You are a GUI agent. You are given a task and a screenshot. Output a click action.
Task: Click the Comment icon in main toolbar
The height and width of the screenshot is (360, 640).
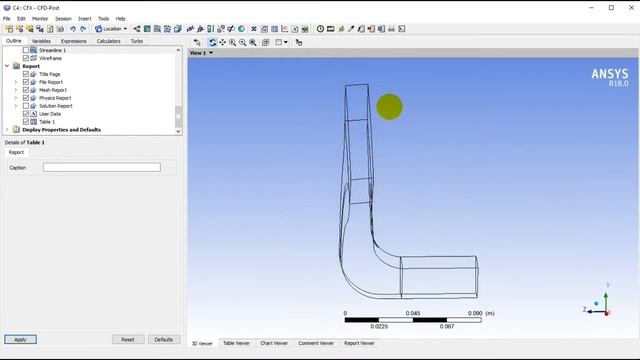point(295,29)
